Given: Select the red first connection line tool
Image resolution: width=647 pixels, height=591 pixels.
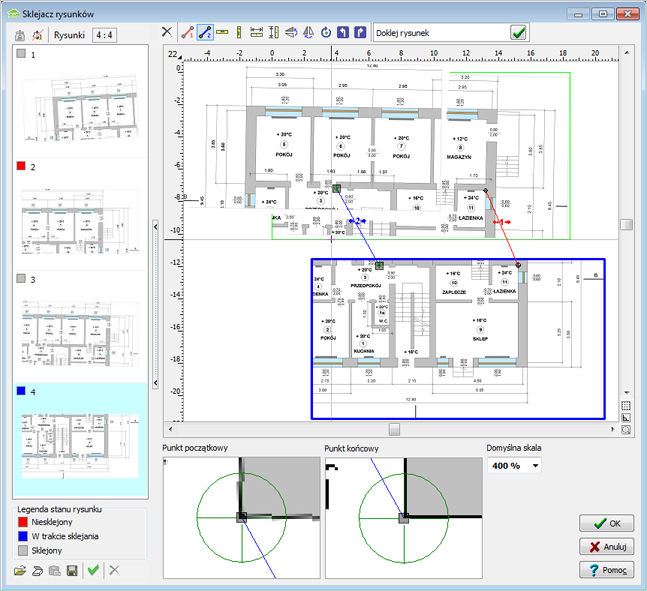Looking at the screenshot, I should [x=188, y=32].
